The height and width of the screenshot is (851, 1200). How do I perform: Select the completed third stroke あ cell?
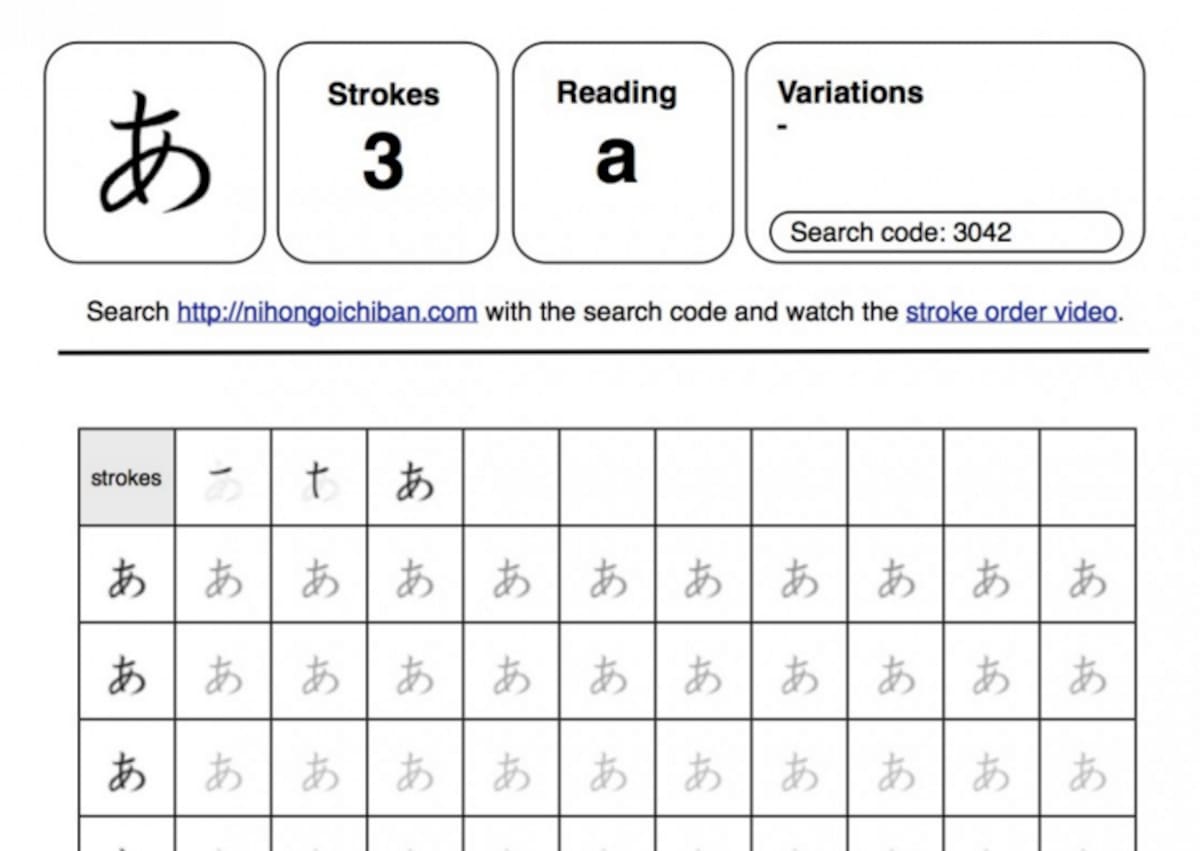click(x=415, y=478)
